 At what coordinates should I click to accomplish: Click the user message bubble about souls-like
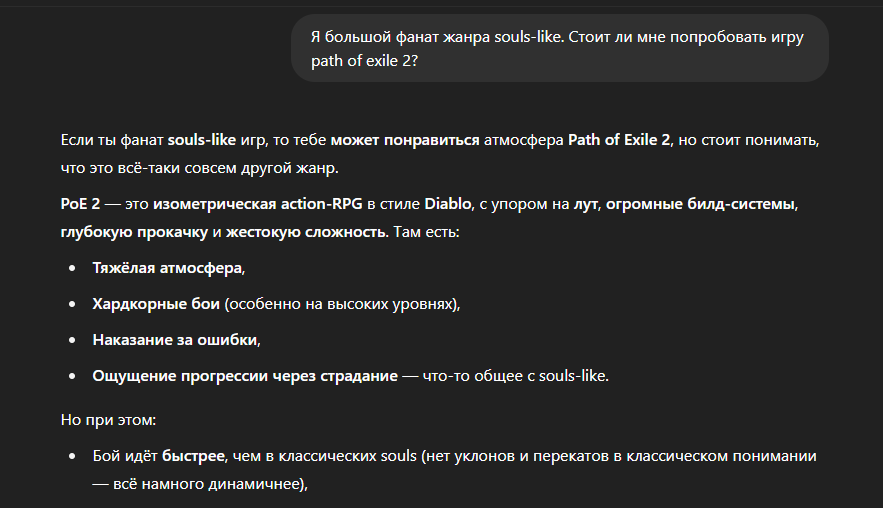tap(559, 48)
